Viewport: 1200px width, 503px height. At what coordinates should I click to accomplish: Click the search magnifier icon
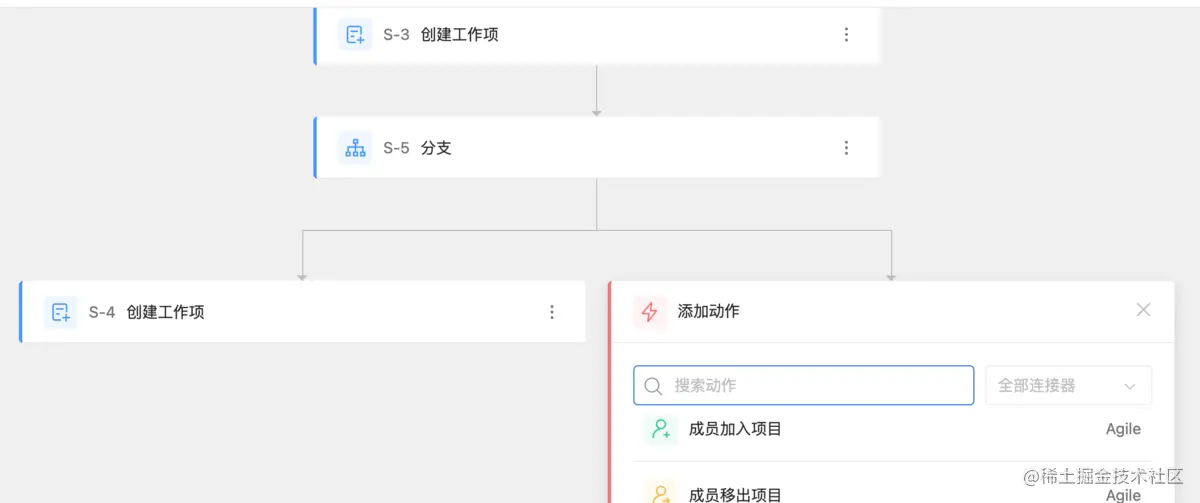pyautogui.click(x=653, y=386)
